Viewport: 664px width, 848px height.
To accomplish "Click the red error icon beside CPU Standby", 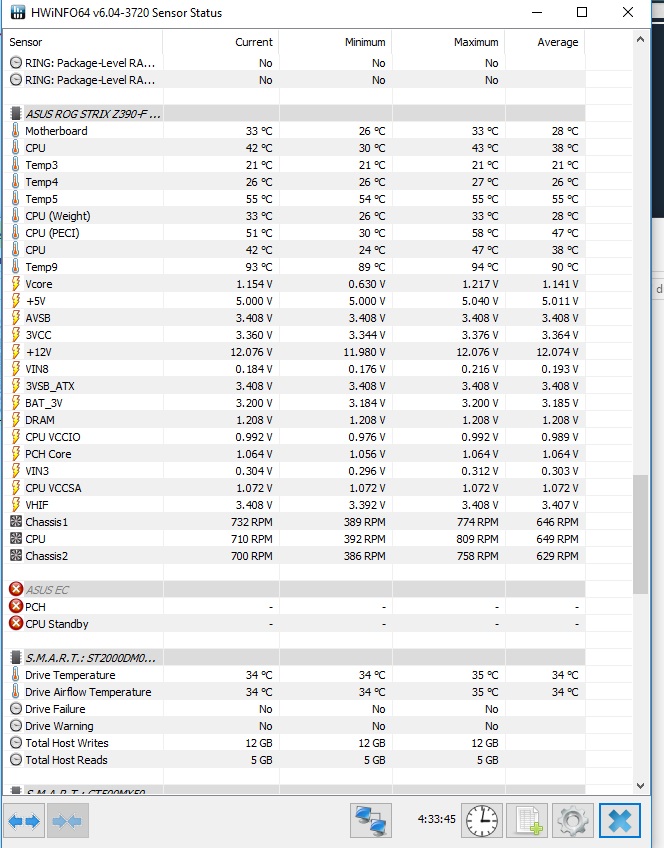I will coord(16,623).
